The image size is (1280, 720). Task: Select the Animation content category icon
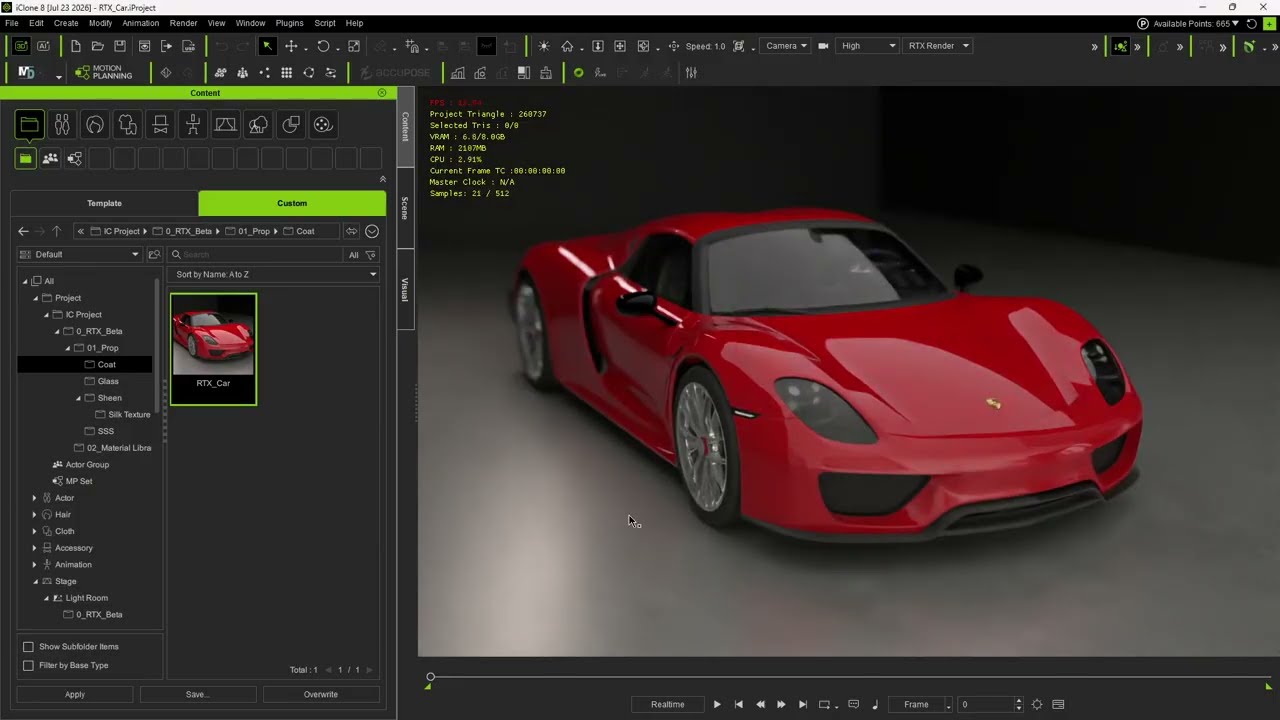pyautogui.click(x=193, y=124)
